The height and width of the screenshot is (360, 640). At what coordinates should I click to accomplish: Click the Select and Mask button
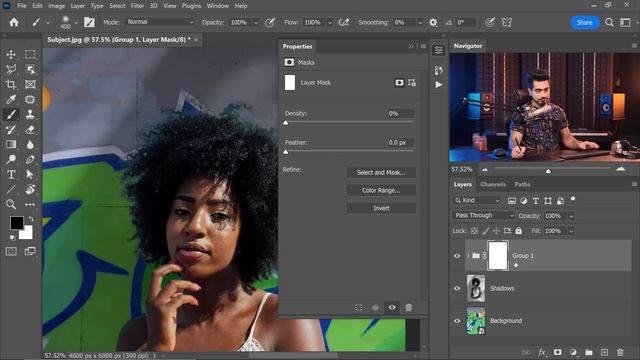(x=381, y=173)
